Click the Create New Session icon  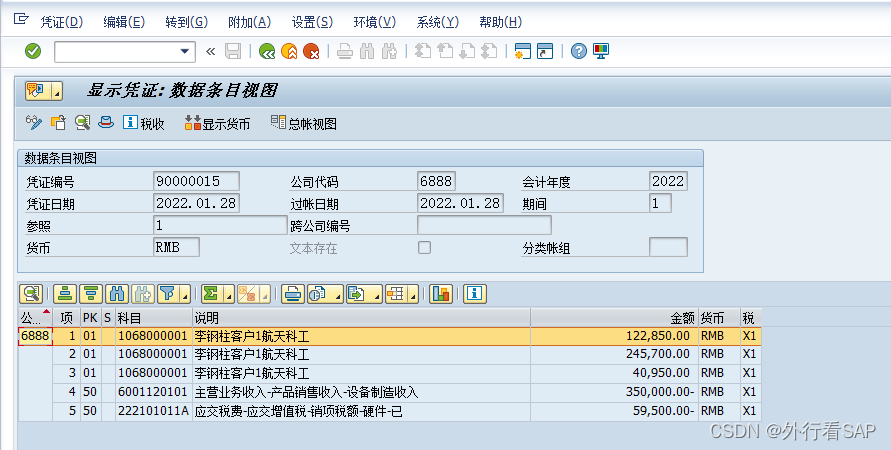522,52
